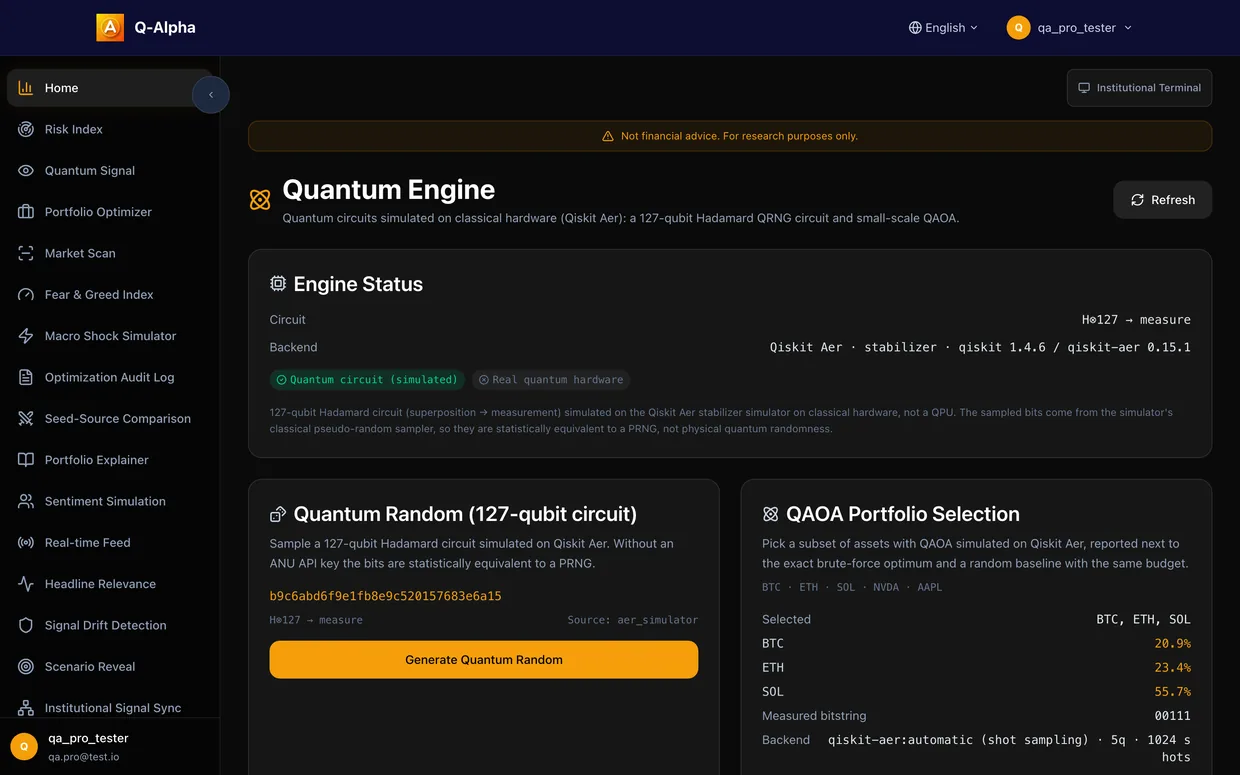
Task: Click the qa.pro@test.io email text
Action: (84, 757)
